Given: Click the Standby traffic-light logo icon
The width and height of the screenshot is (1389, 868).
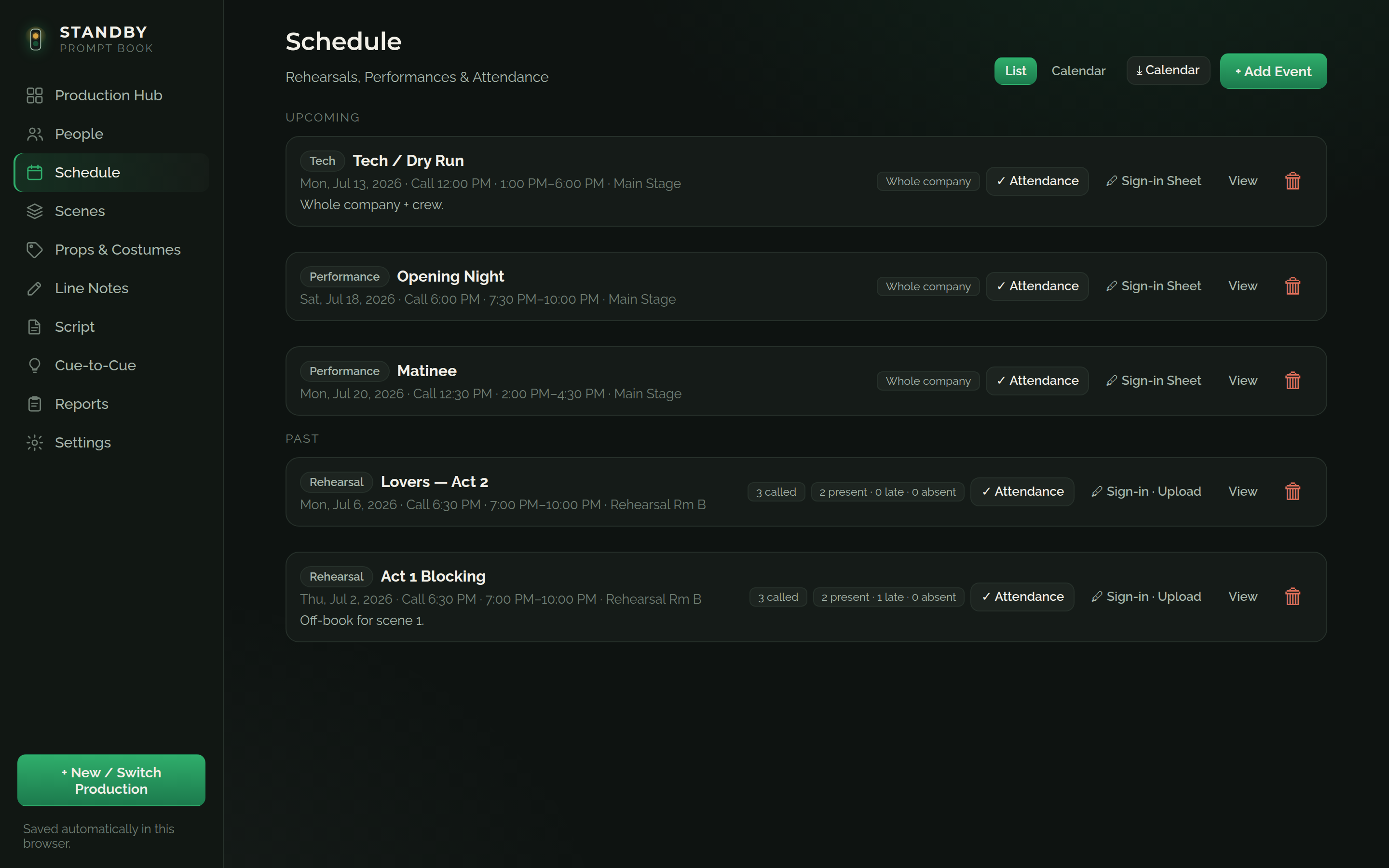Looking at the screenshot, I should click(x=36, y=39).
